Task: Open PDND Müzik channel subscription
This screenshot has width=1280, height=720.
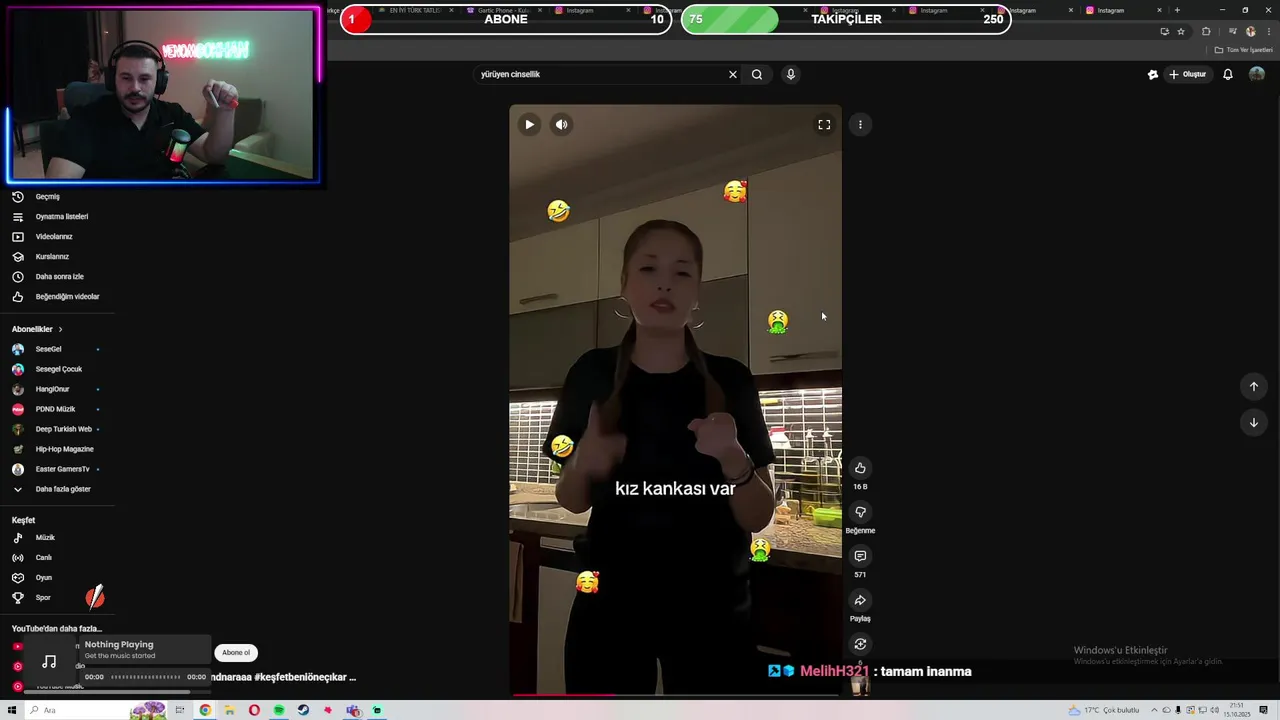Action: 57,409
